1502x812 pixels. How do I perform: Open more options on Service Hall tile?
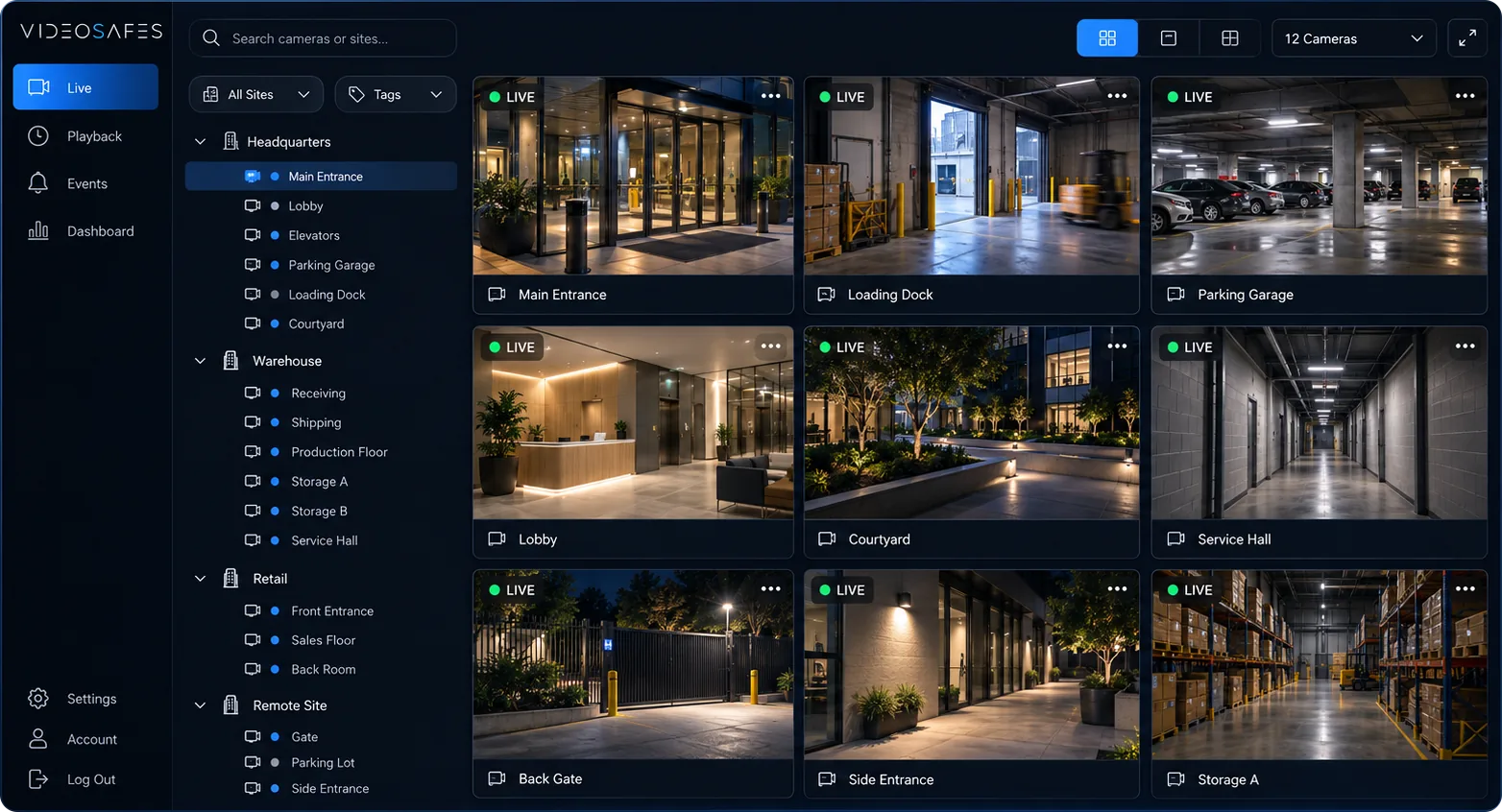pos(1465,346)
